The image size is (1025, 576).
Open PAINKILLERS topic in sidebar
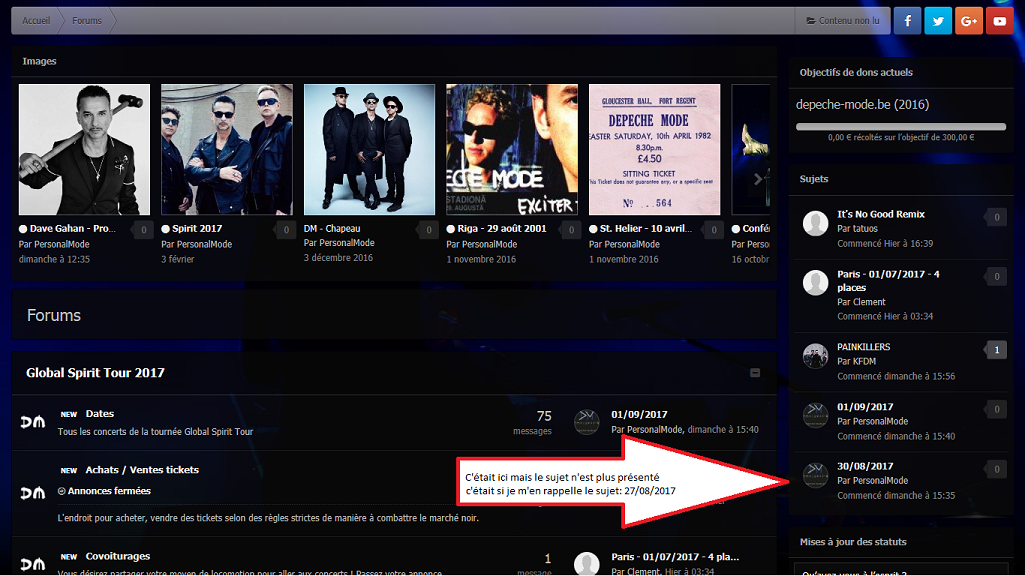864,347
